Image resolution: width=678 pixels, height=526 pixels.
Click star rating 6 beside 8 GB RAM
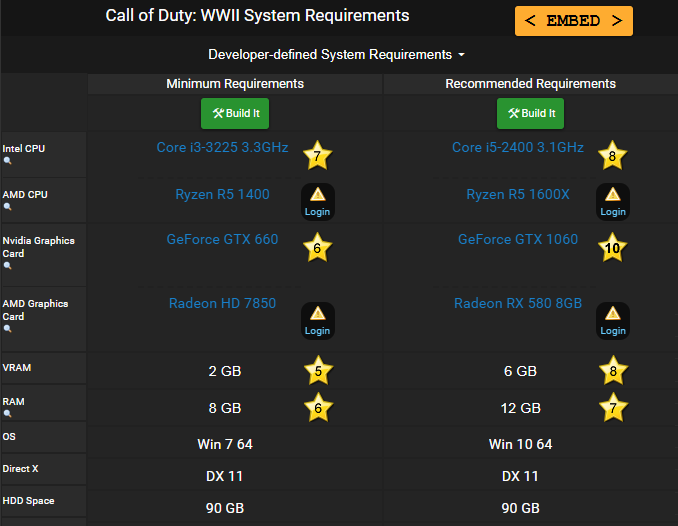(318, 407)
